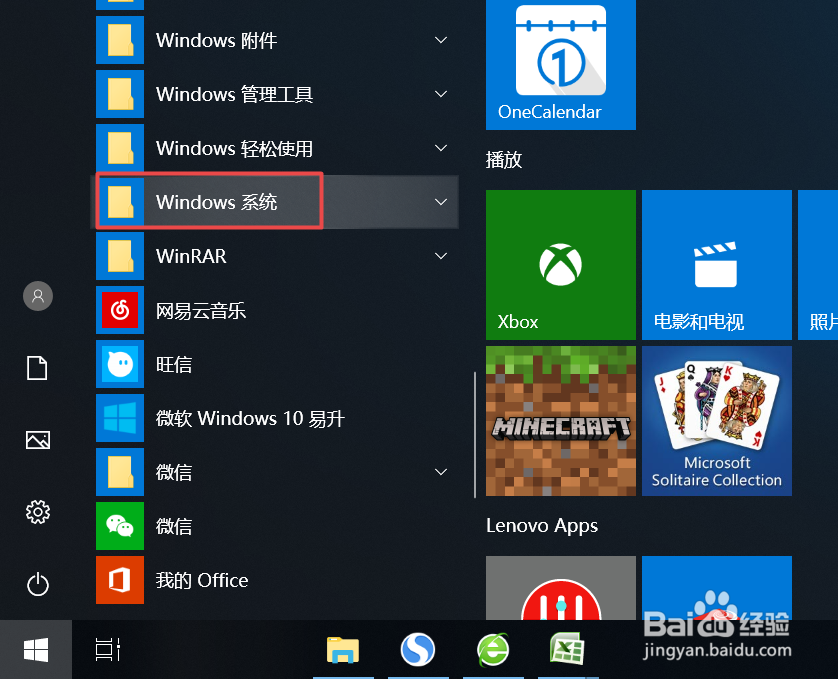The width and height of the screenshot is (838, 679).
Task: Open Microsoft Solitaire Collection tile
Action: (717, 421)
